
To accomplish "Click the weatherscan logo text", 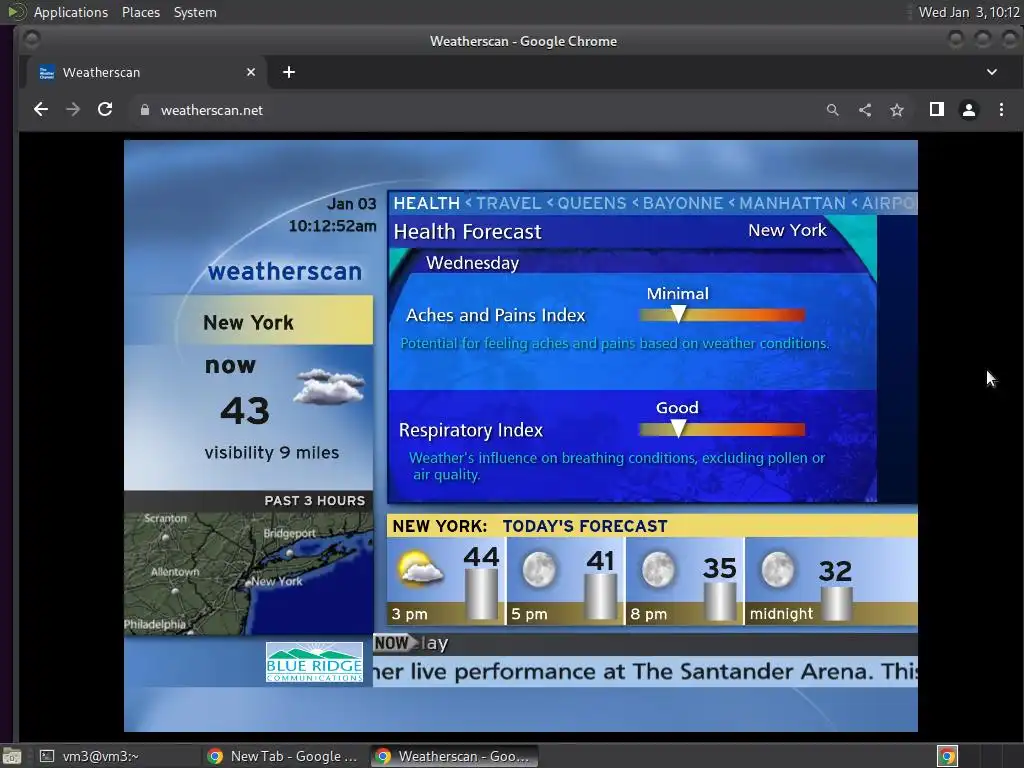I will 285,272.
